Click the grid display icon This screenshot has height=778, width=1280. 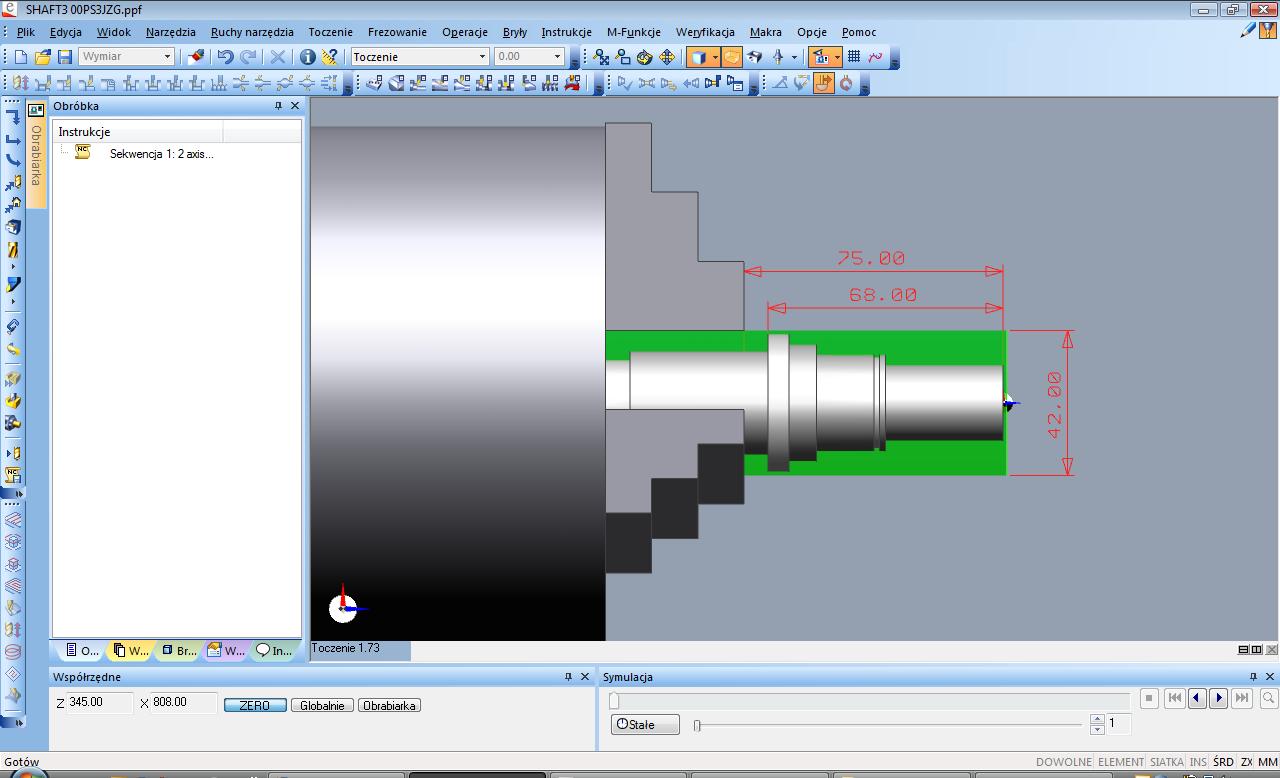coord(854,57)
